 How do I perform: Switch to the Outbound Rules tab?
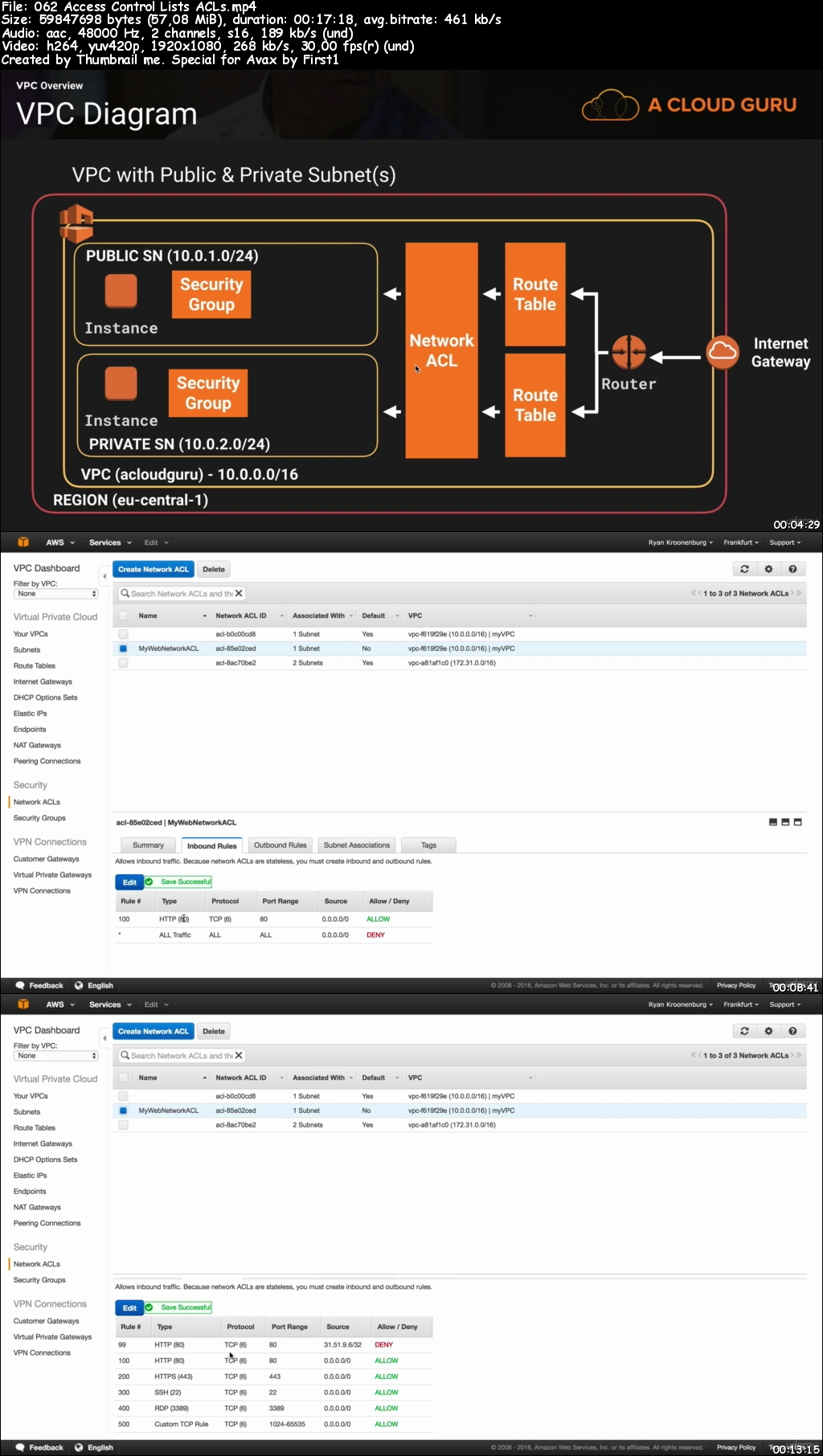[280, 845]
